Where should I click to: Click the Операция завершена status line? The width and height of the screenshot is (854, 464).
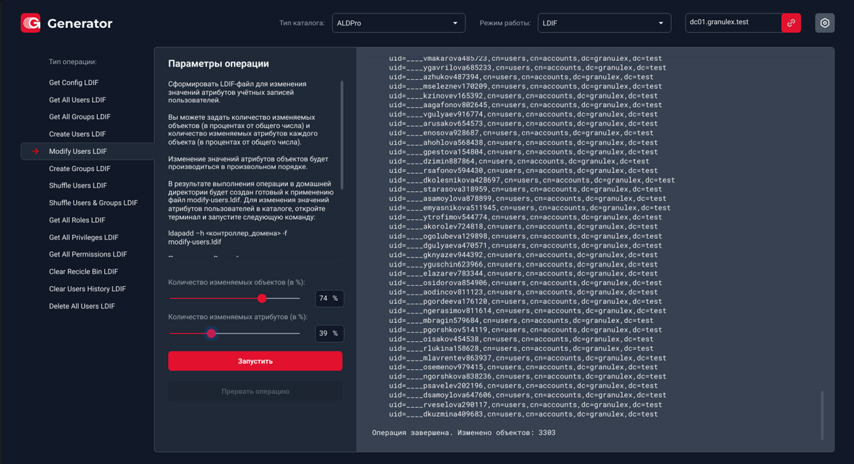[x=463, y=433]
